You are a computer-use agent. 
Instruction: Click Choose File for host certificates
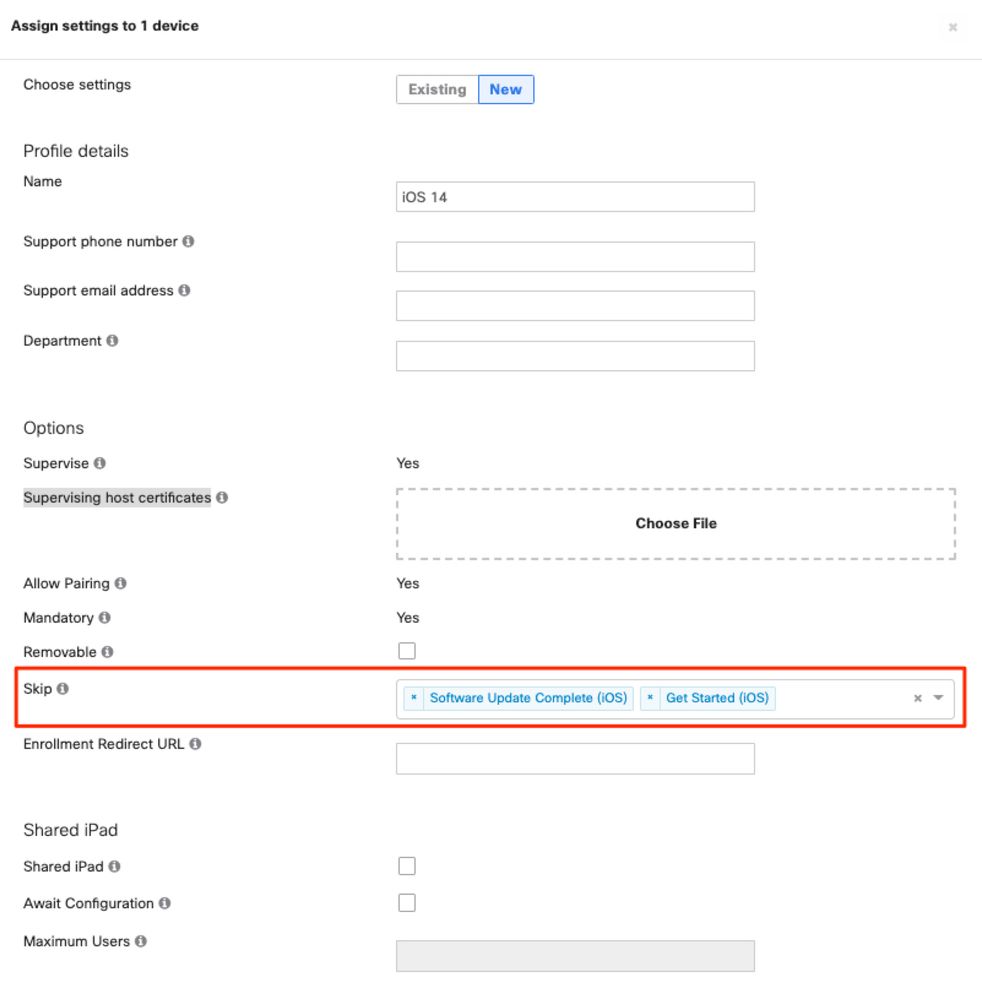[x=676, y=523]
